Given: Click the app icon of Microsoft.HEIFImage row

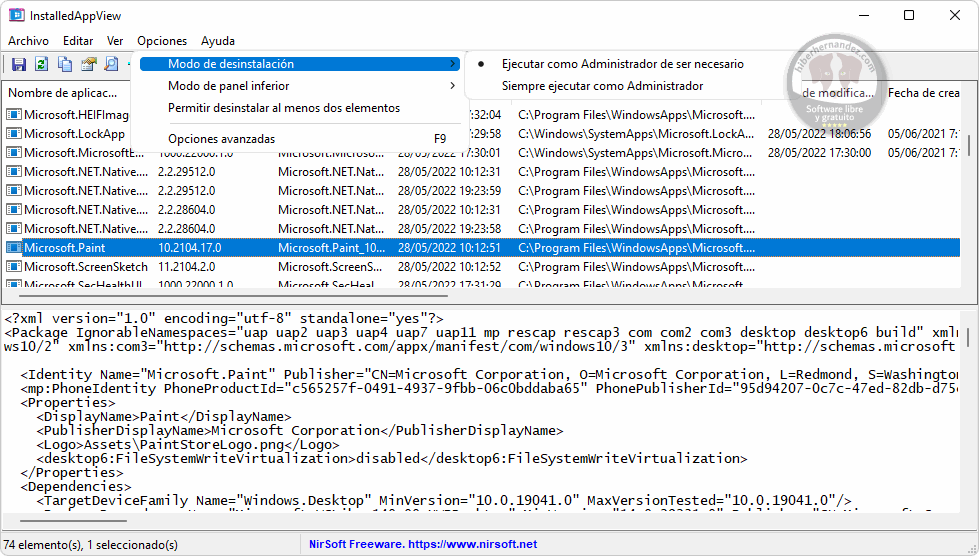Looking at the screenshot, I should [14, 115].
